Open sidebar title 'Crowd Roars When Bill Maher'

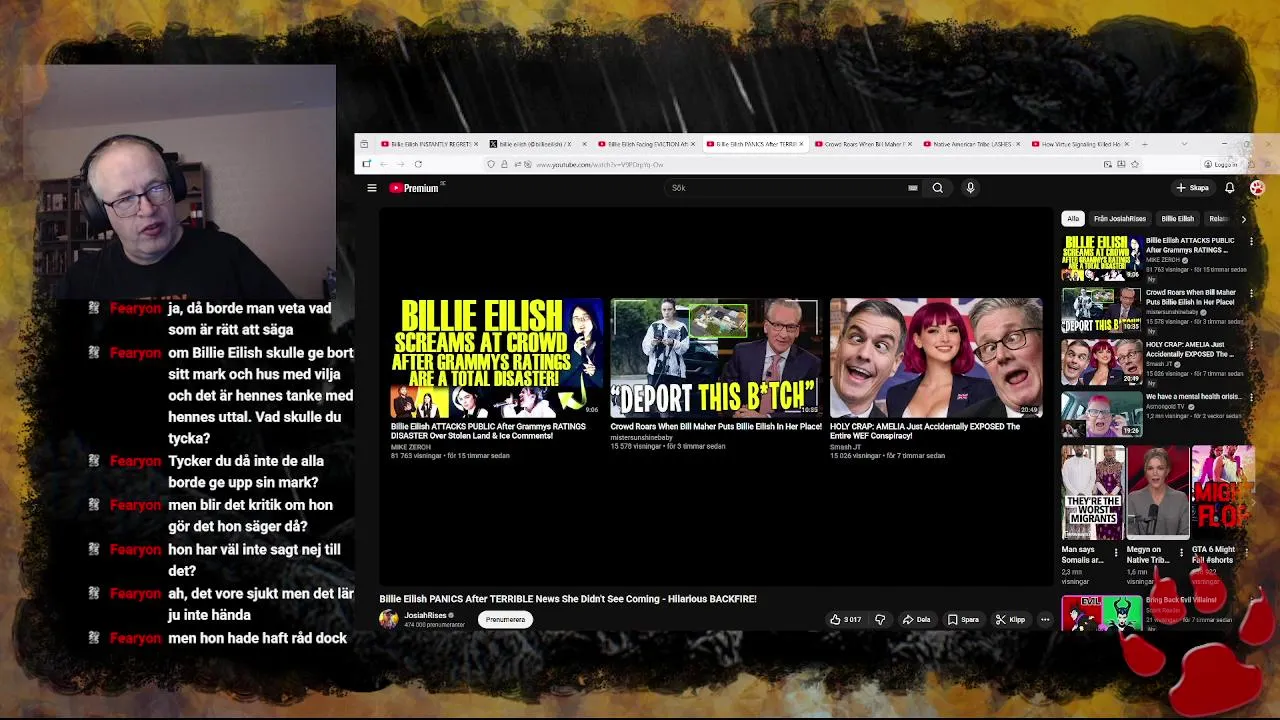pos(1190,297)
